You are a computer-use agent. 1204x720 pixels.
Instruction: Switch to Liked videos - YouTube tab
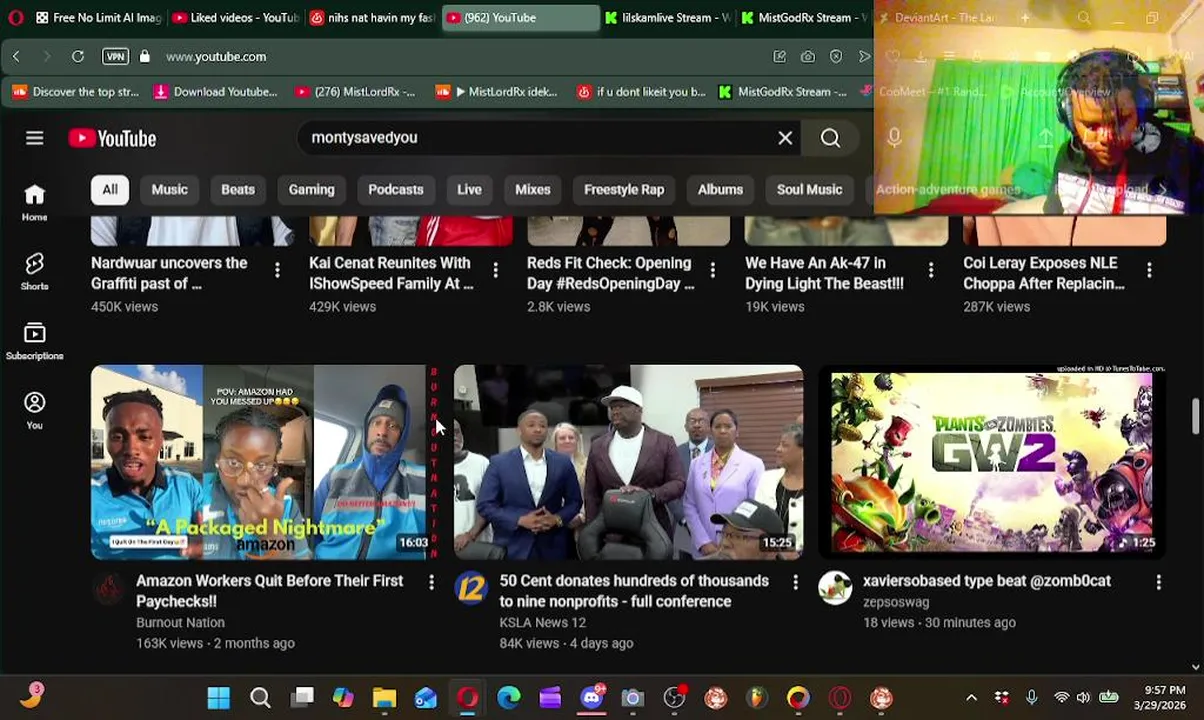tap(236, 18)
